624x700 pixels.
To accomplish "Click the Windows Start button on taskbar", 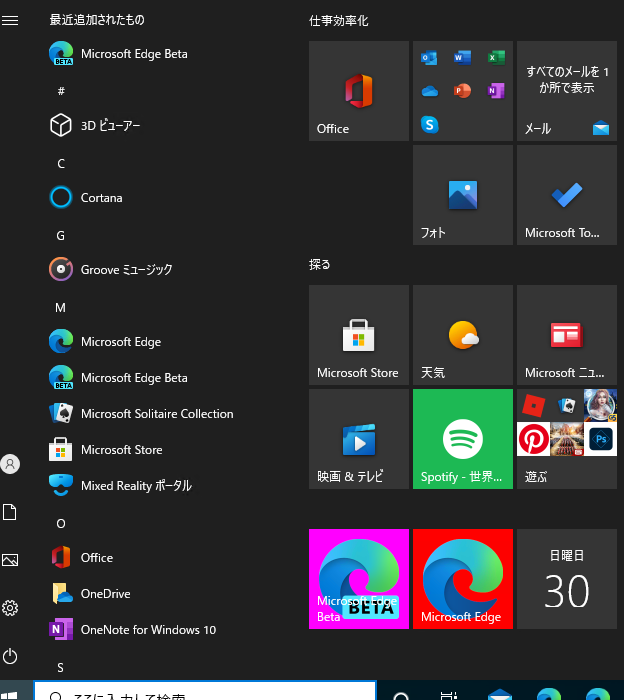I will click(x=10, y=696).
